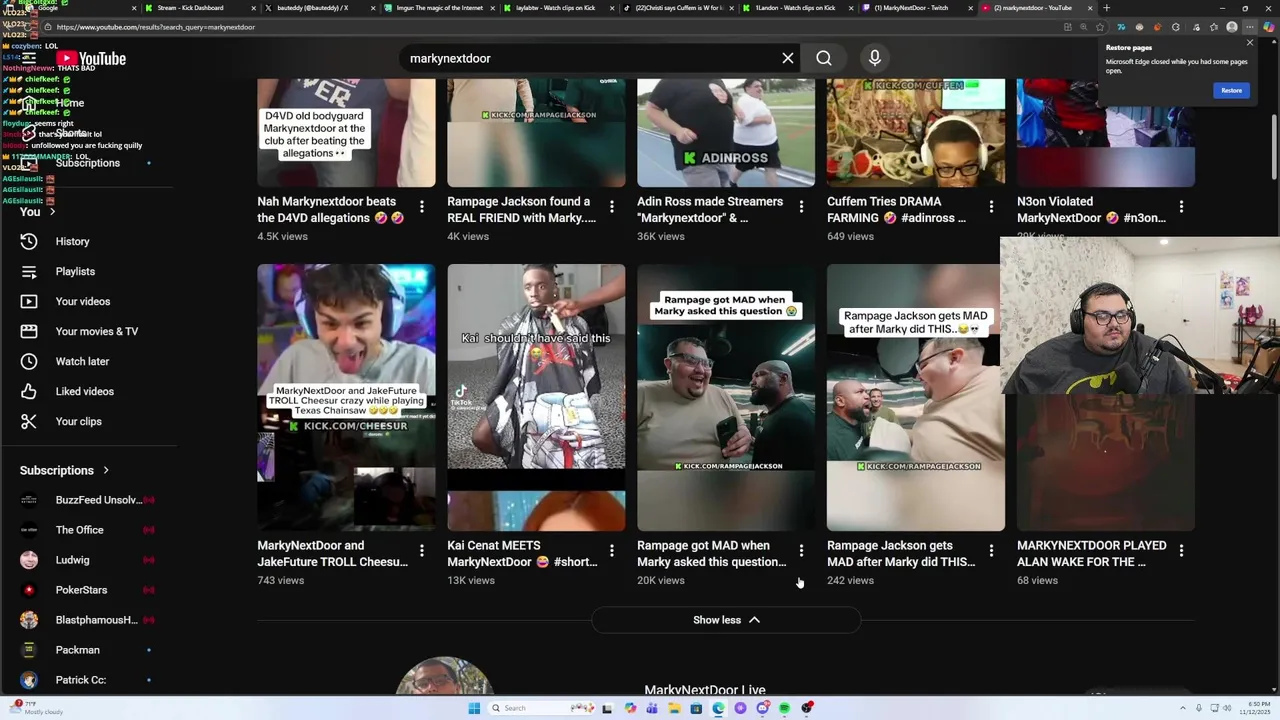1280x720 pixels.
Task: Play the Kai shouldn't have said this thumbnail
Action: [x=536, y=397]
